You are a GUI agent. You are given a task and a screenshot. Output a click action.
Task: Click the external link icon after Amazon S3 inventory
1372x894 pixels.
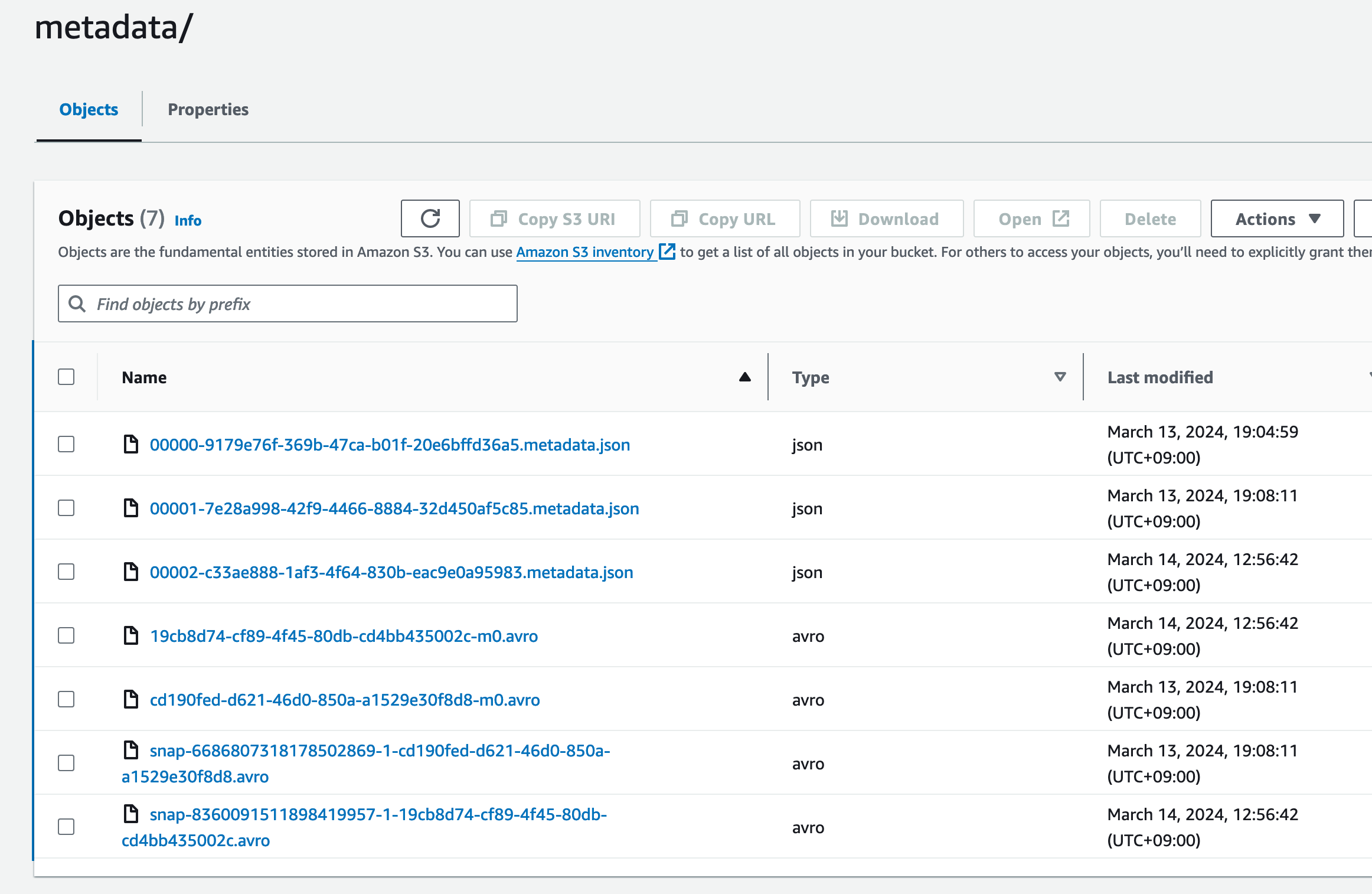(x=667, y=252)
